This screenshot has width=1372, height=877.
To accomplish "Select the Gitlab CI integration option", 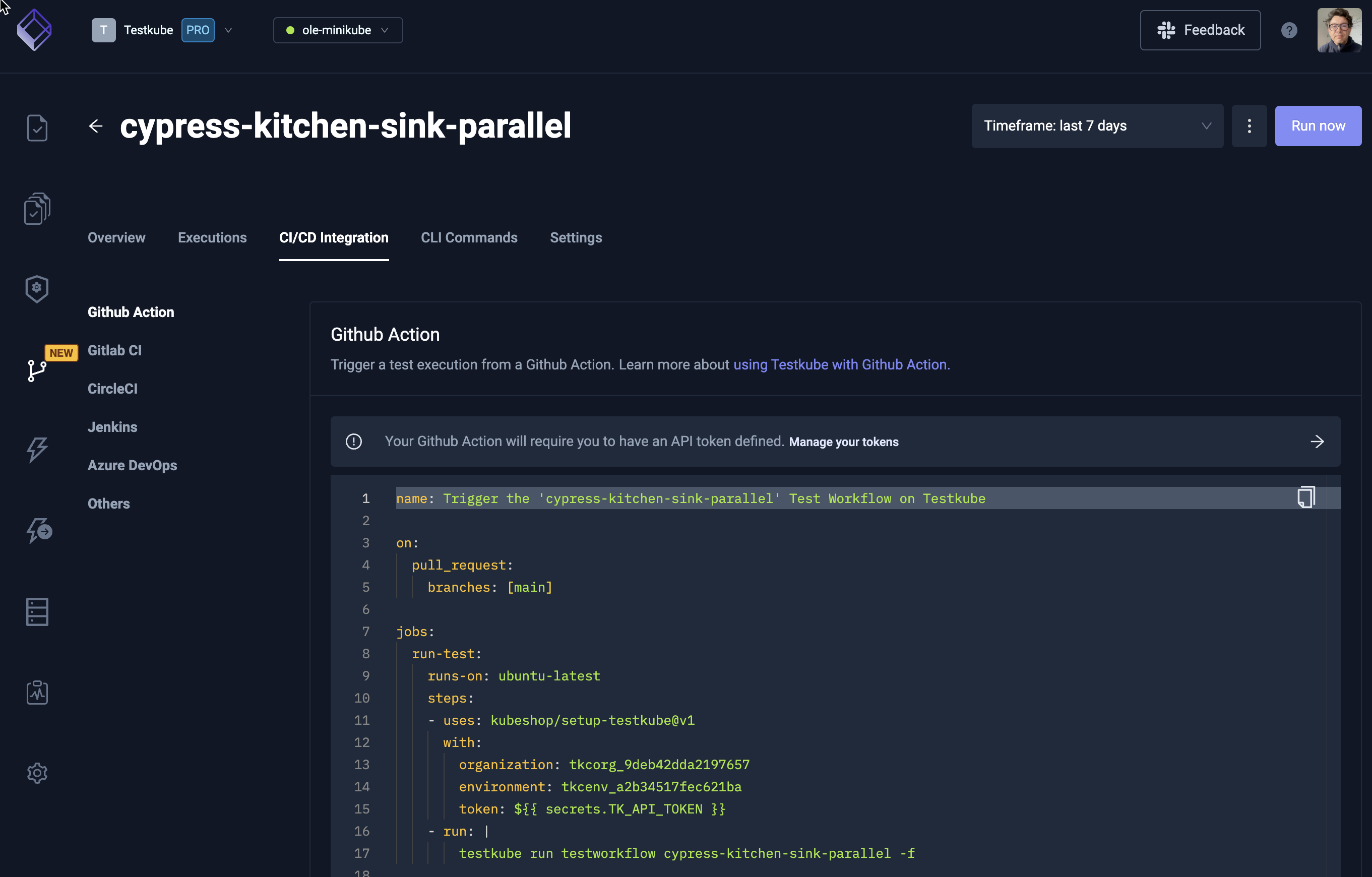I will pyautogui.click(x=114, y=349).
